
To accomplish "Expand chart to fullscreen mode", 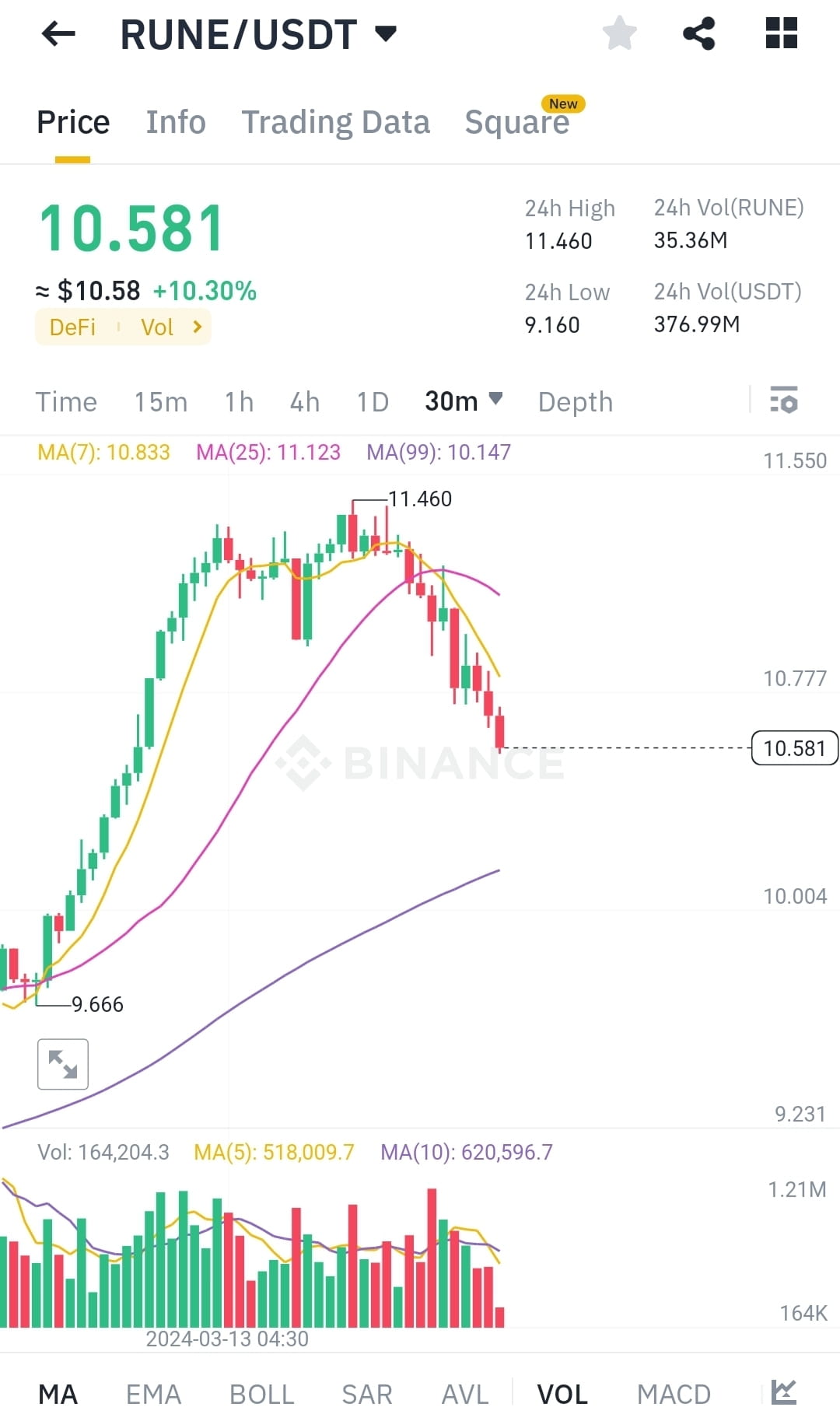I will pos(62,1064).
